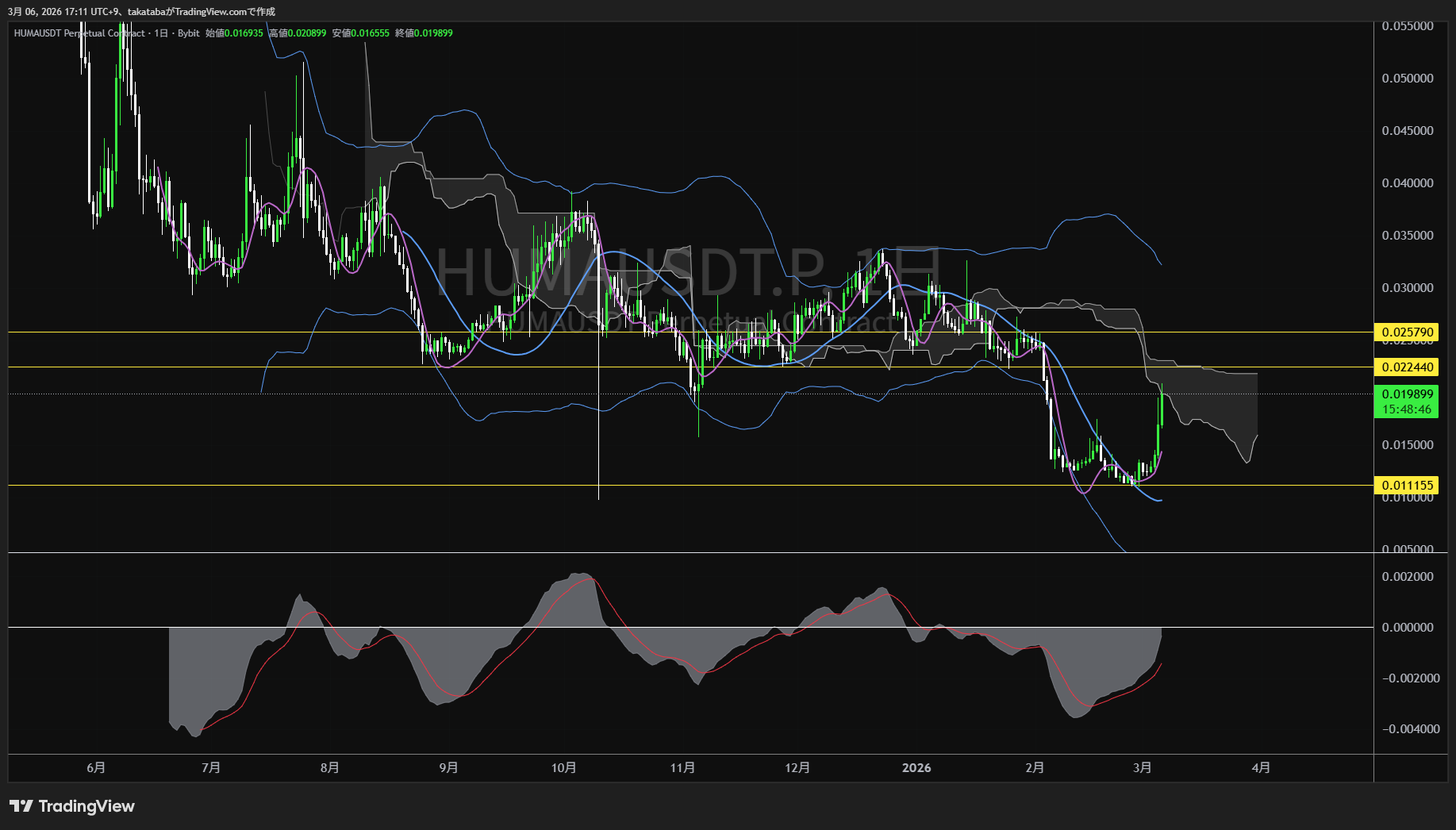
Task: Click the 6月 label on time axis
Action: tap(96, 767)
